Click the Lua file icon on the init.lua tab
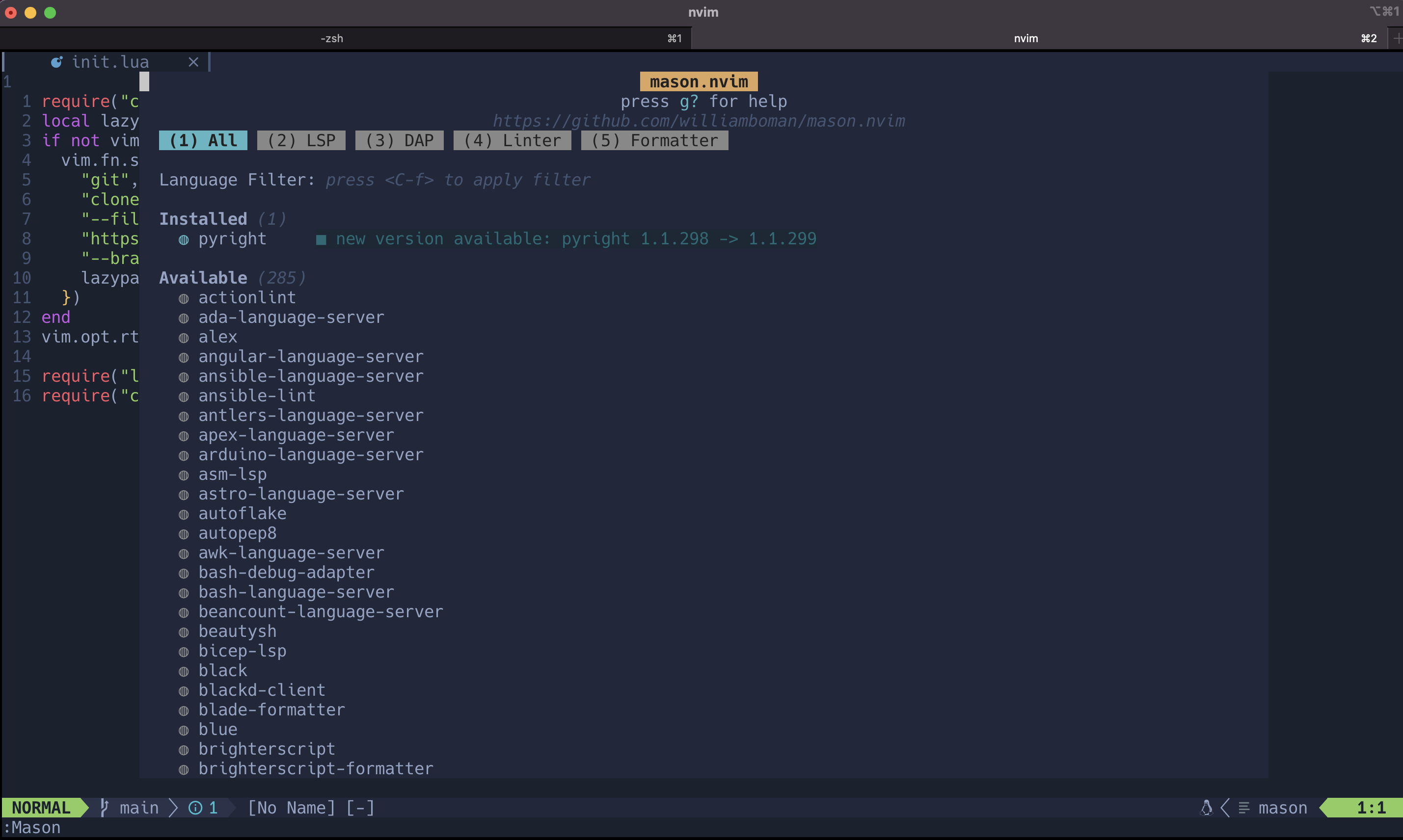The height and width of the screenshot is (840, 1403). (x=56, y=62)
